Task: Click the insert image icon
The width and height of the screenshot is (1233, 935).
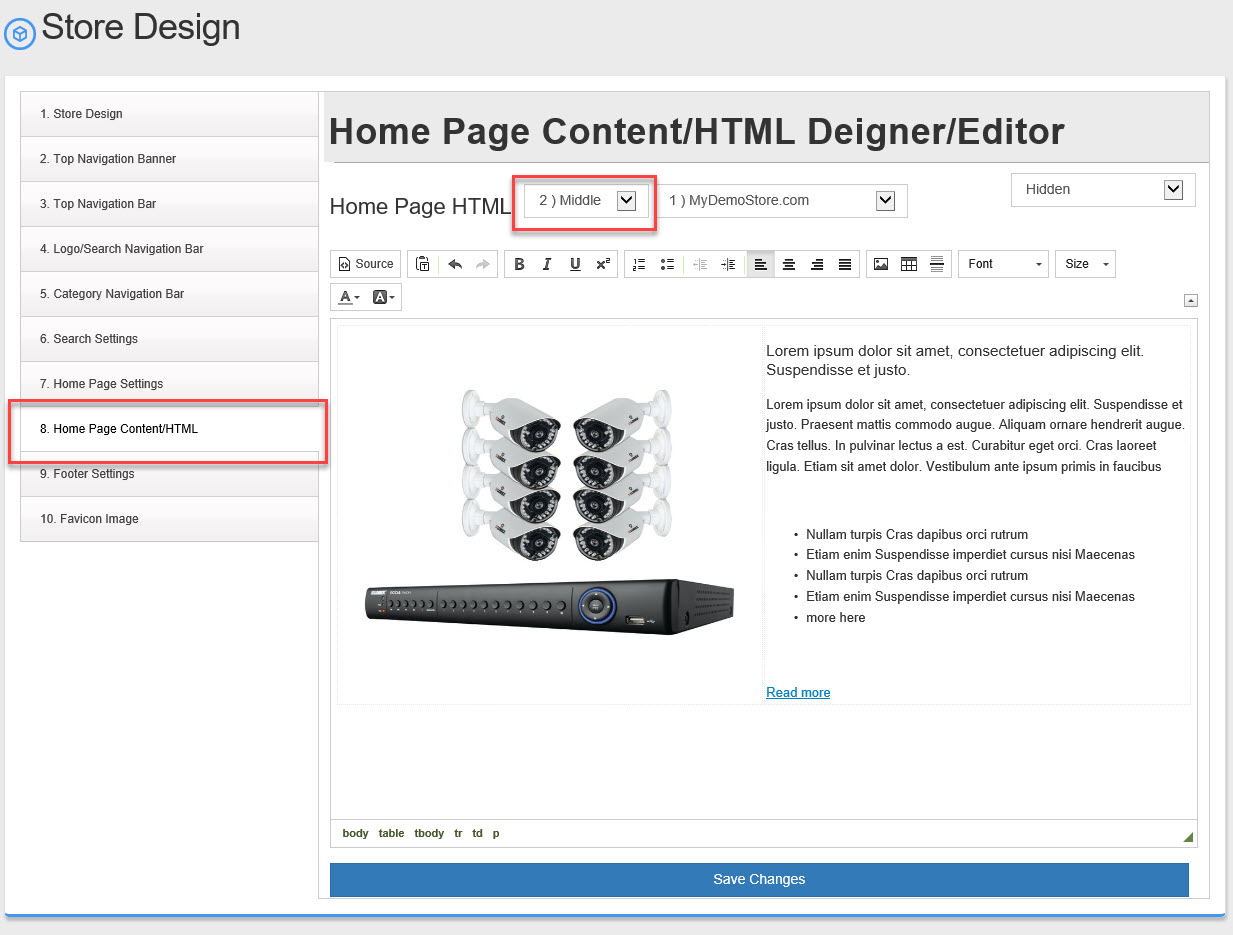Action: (881, 264)
